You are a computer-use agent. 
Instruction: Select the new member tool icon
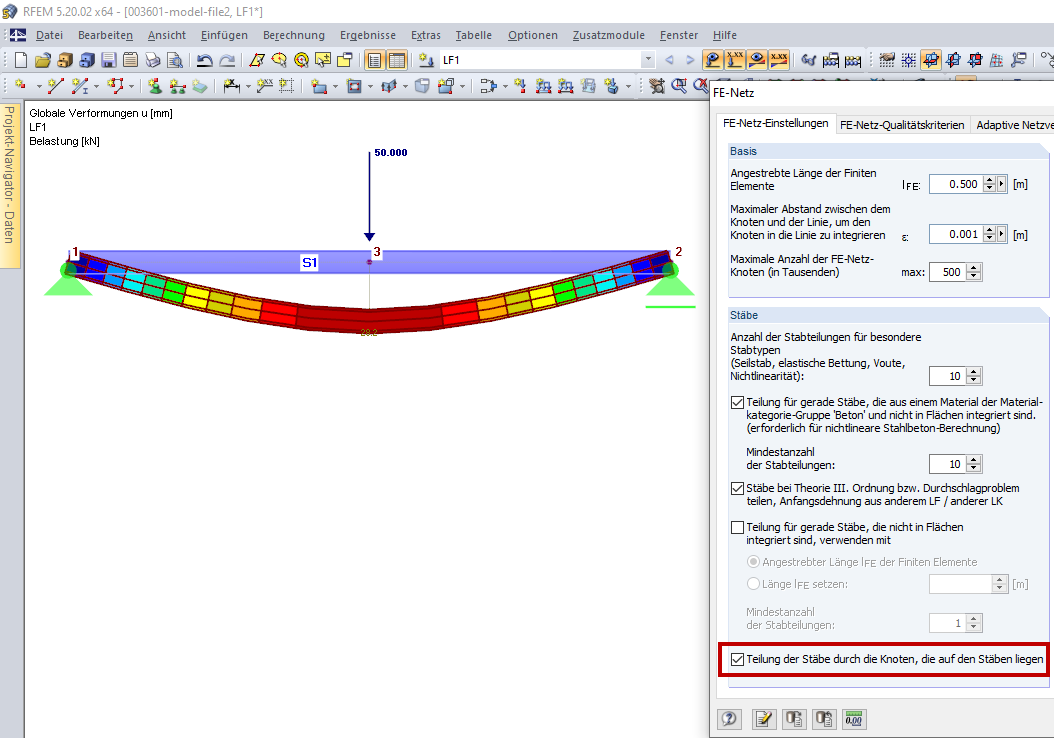click(x=79, y=85)
